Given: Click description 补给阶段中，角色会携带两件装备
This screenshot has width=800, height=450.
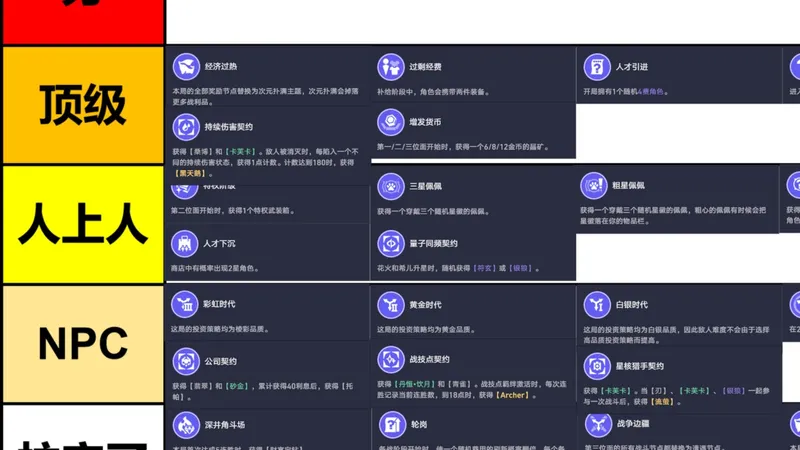Looking at the screenshot, I should [x=433, y=92].
